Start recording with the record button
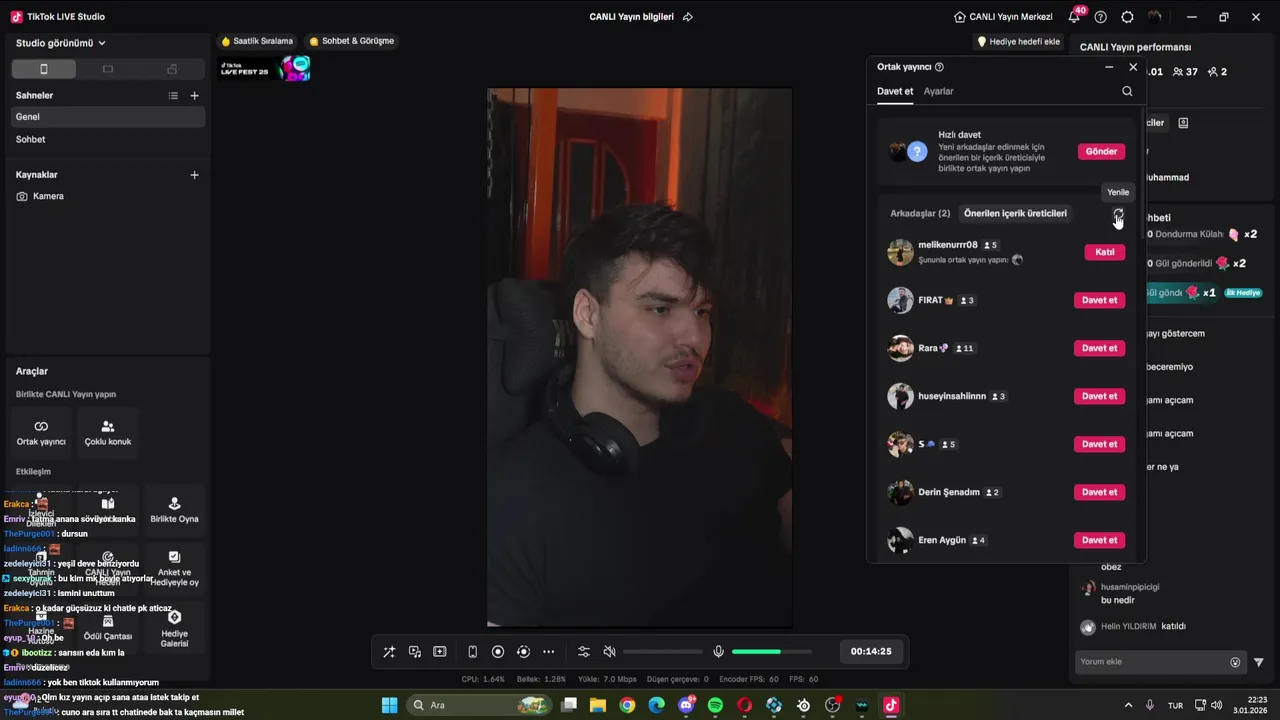 pyautogui.click(x=498, y=652)
